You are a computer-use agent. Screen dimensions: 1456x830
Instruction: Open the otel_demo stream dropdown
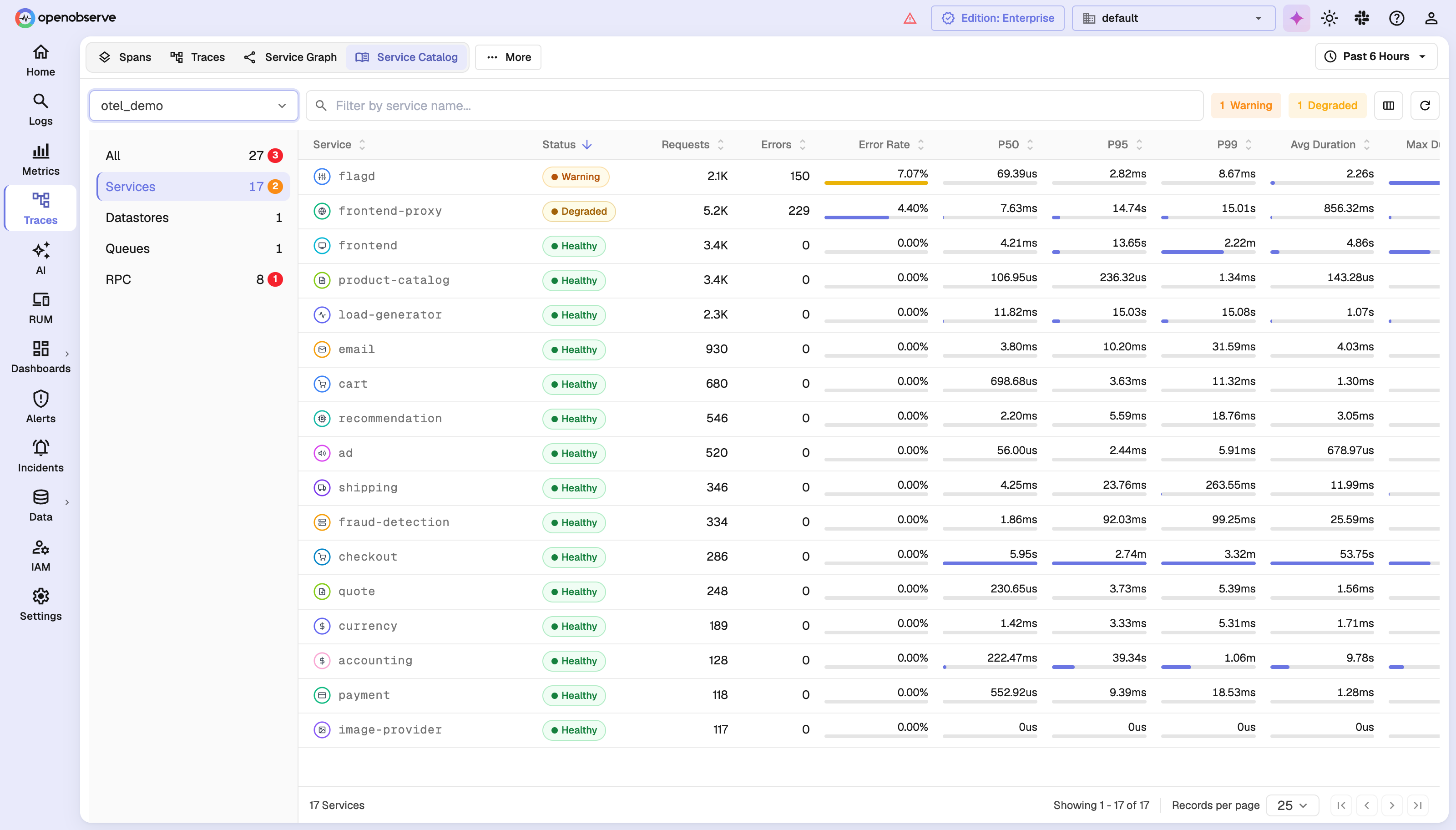tap(194, 106)
